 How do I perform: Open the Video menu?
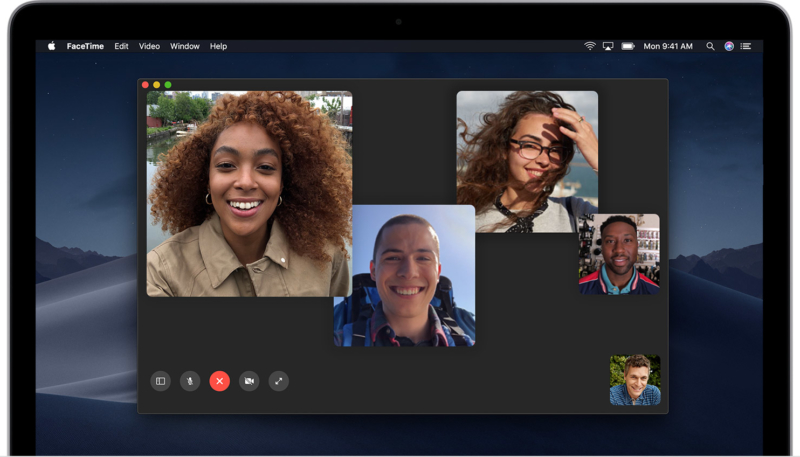tap(149, 46)
